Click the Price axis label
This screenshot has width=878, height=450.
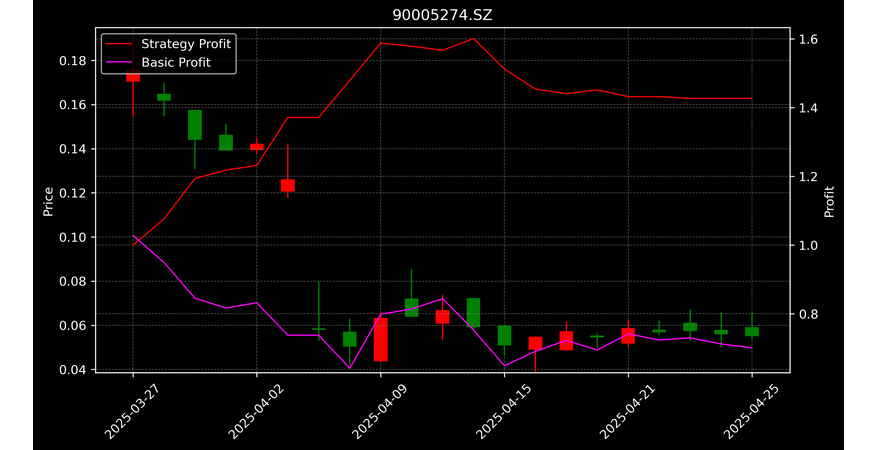tap(48, 202)
